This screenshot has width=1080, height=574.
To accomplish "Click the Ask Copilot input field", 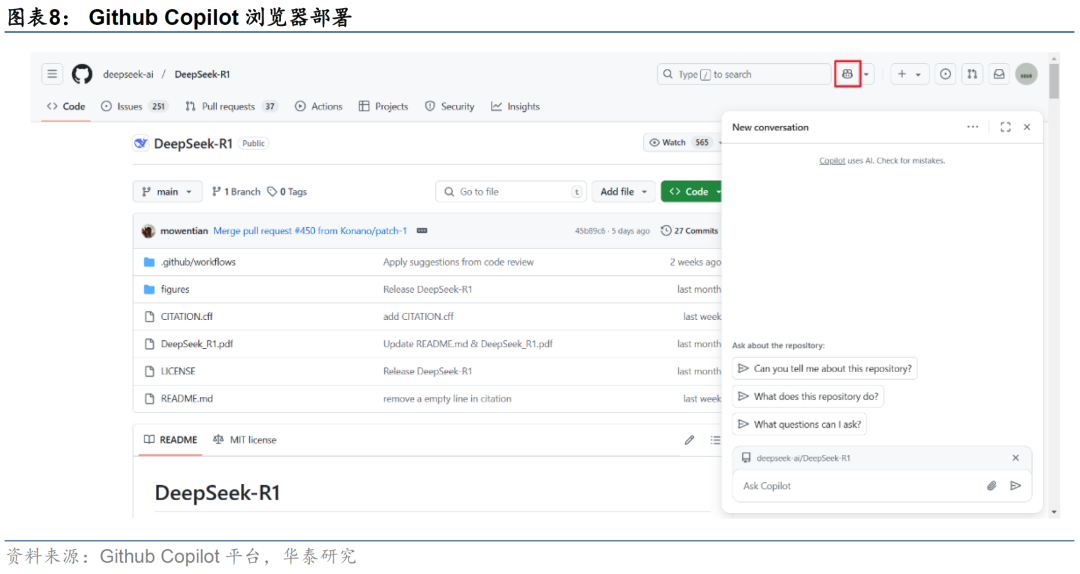I will 860,486.
